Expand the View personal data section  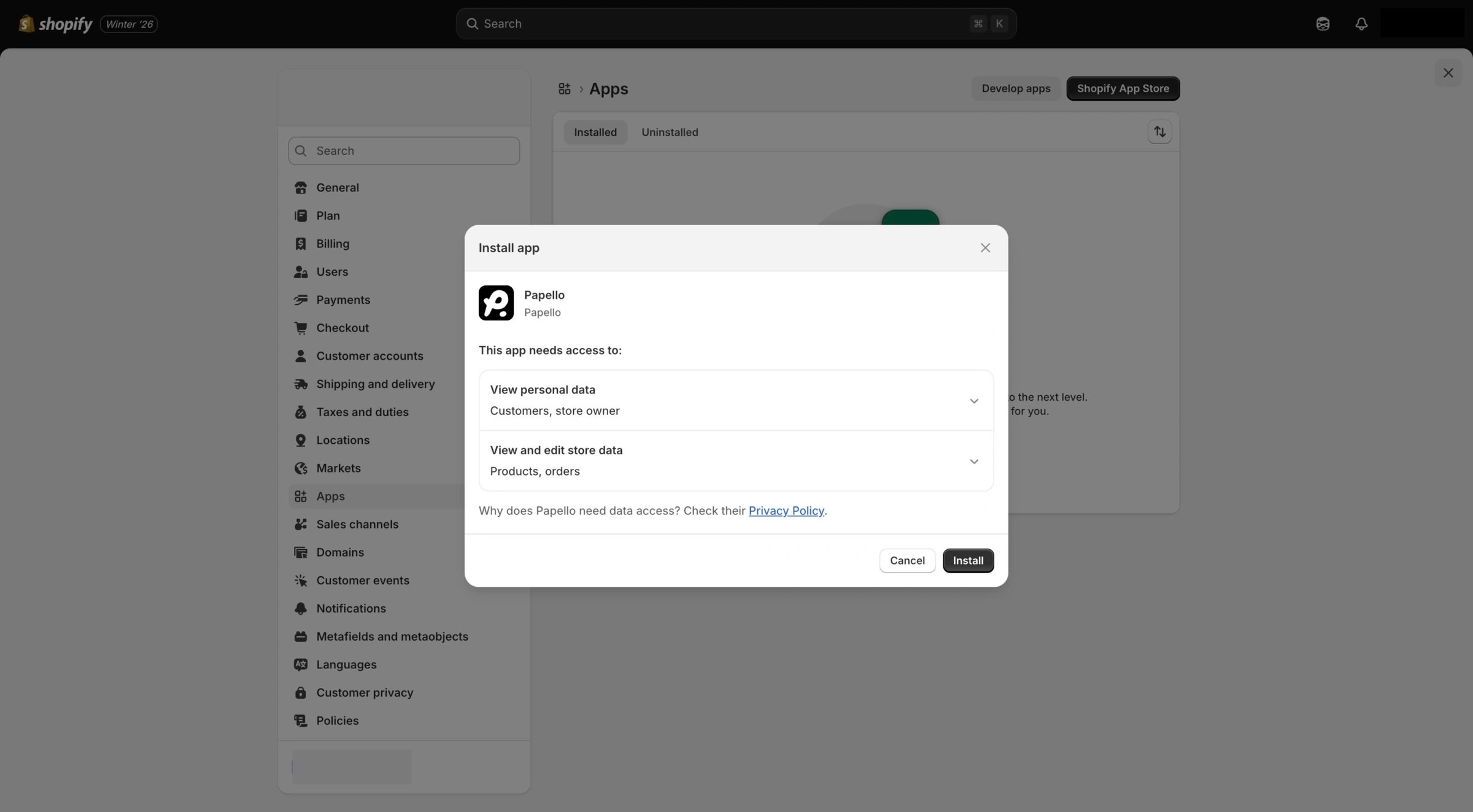[973, 400]
